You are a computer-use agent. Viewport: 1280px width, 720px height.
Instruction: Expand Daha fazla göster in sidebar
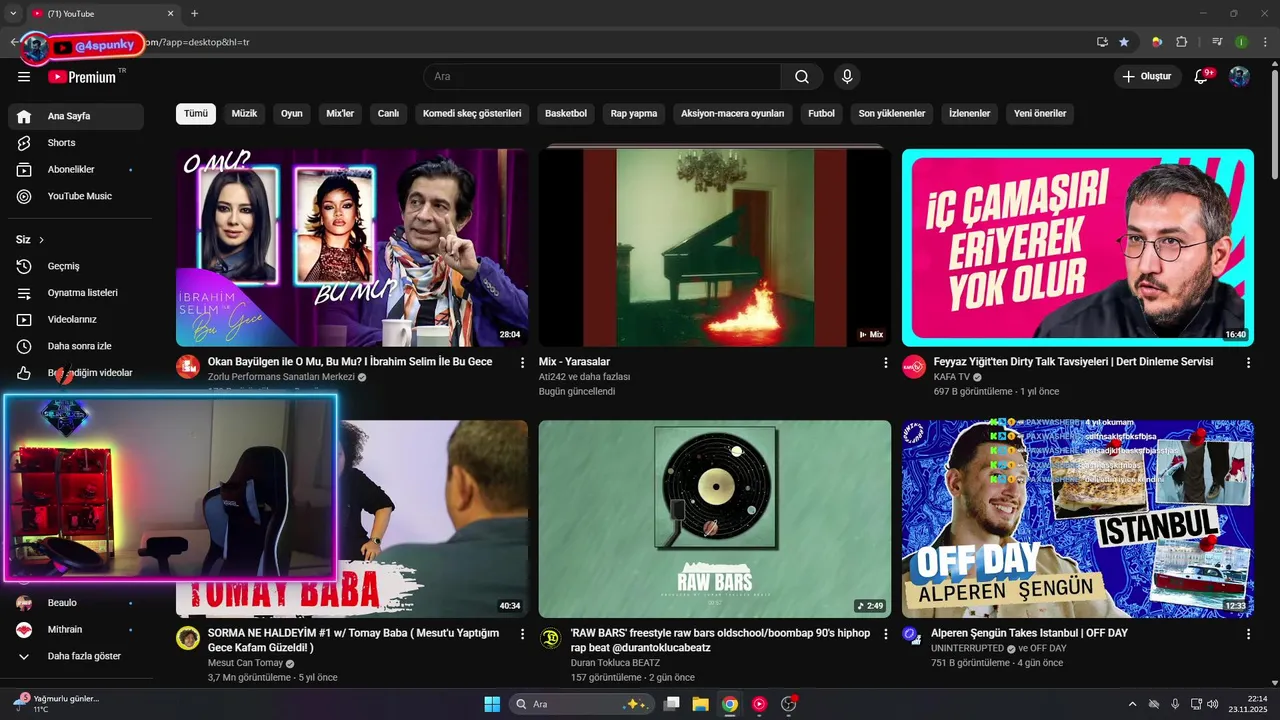76,657
